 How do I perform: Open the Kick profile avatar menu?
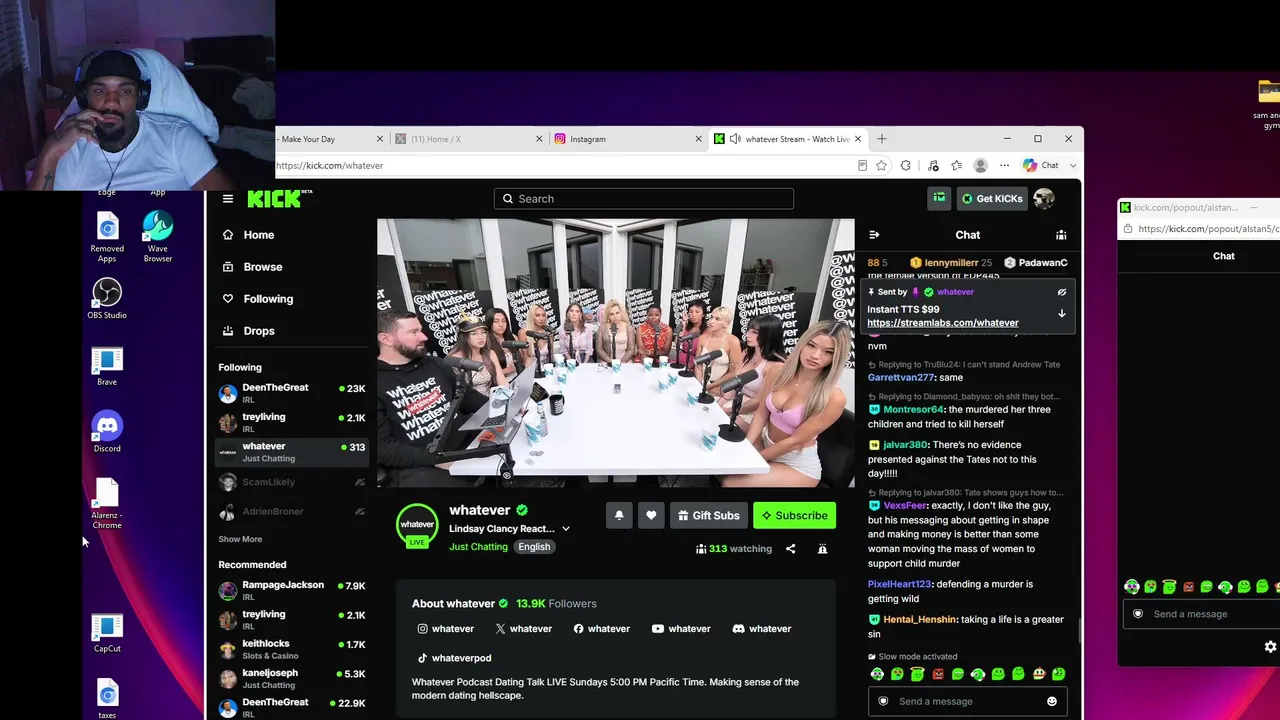point(1044,199)
